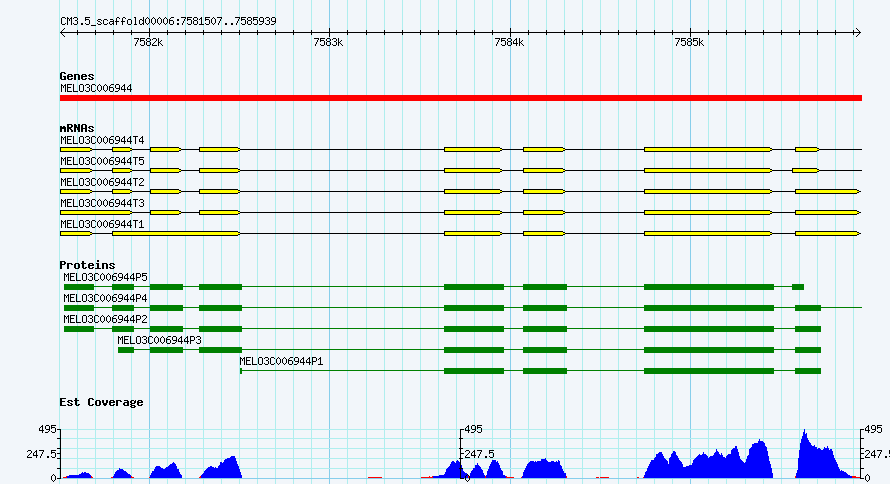This screenshot has width=890, height=484.
Task: Select the MELO3C006944P5 protein label
Action: (x=105, y=277)
